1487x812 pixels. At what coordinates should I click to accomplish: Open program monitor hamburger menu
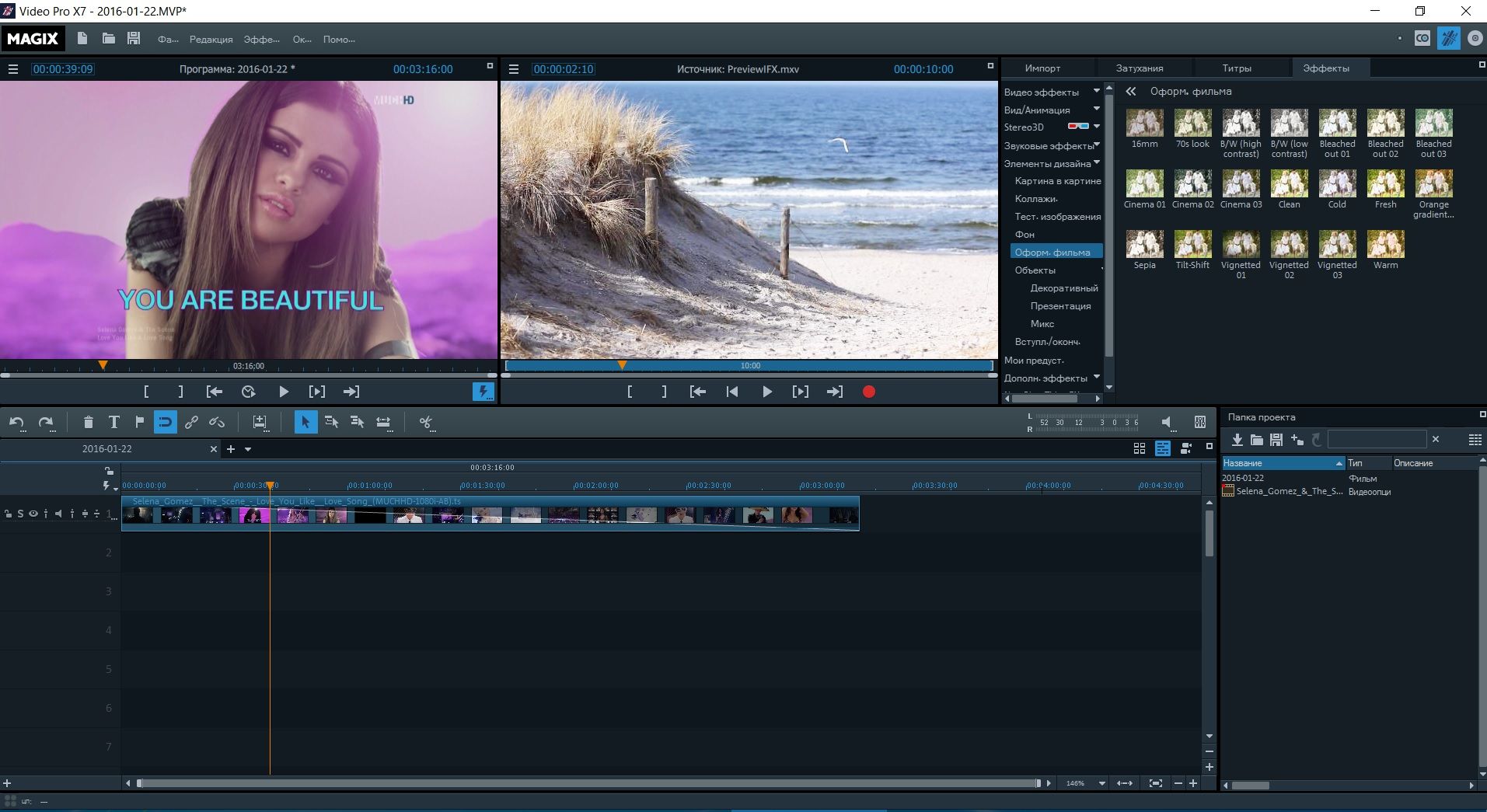click(12, 69)
